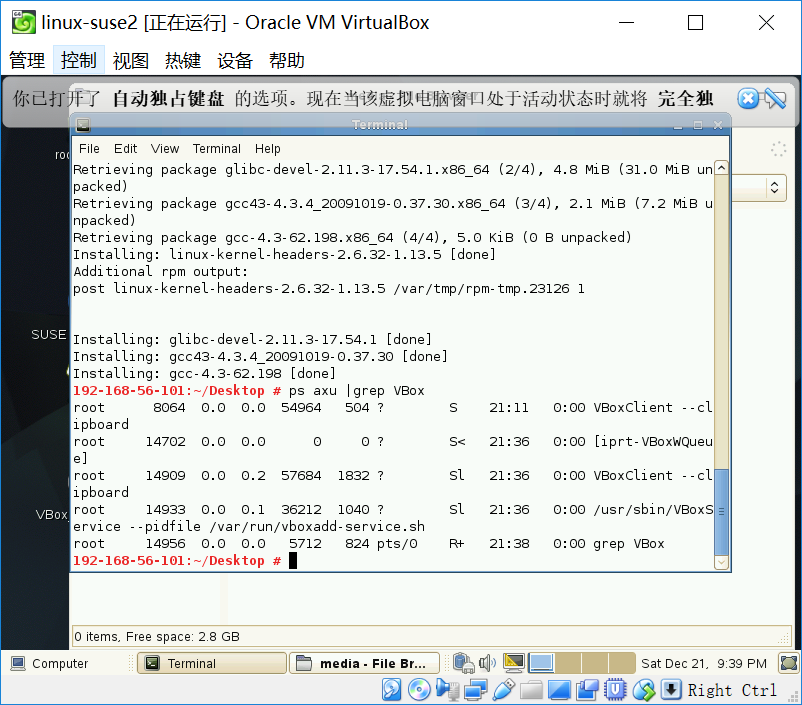Open the 热键 menu in VirtualBox
The width and height of the screenshot is (802, 705).
point(183,60)
